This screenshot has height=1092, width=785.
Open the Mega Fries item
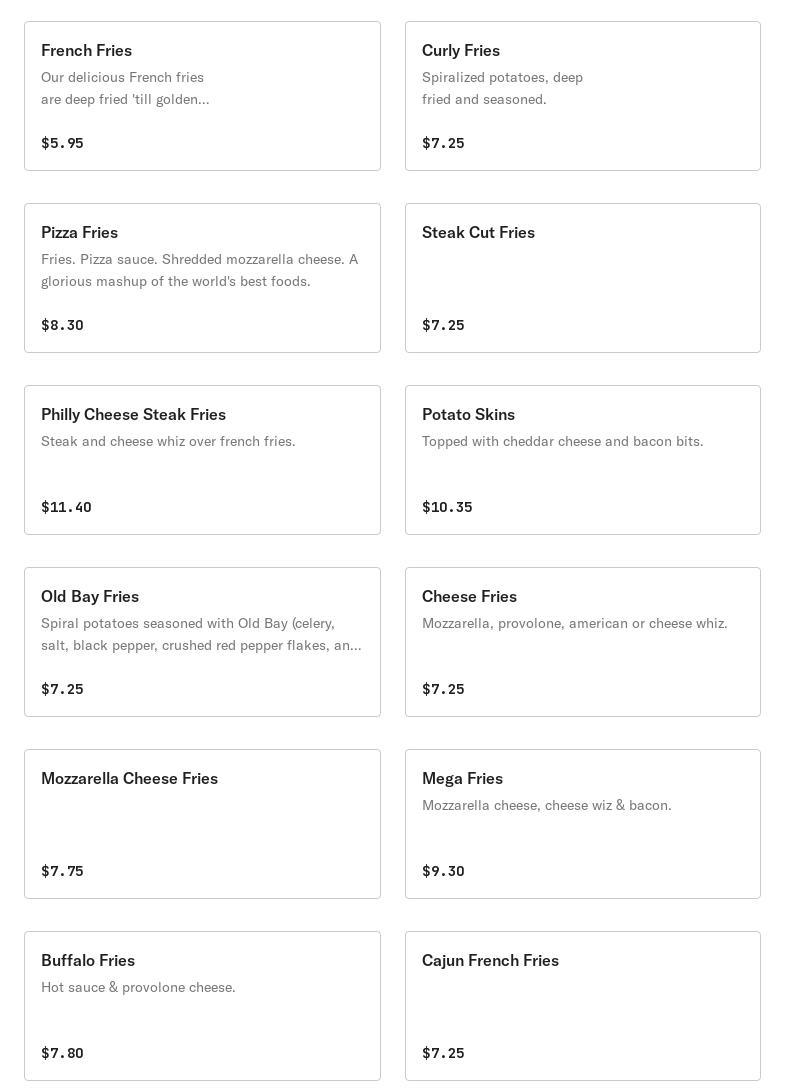582,824
